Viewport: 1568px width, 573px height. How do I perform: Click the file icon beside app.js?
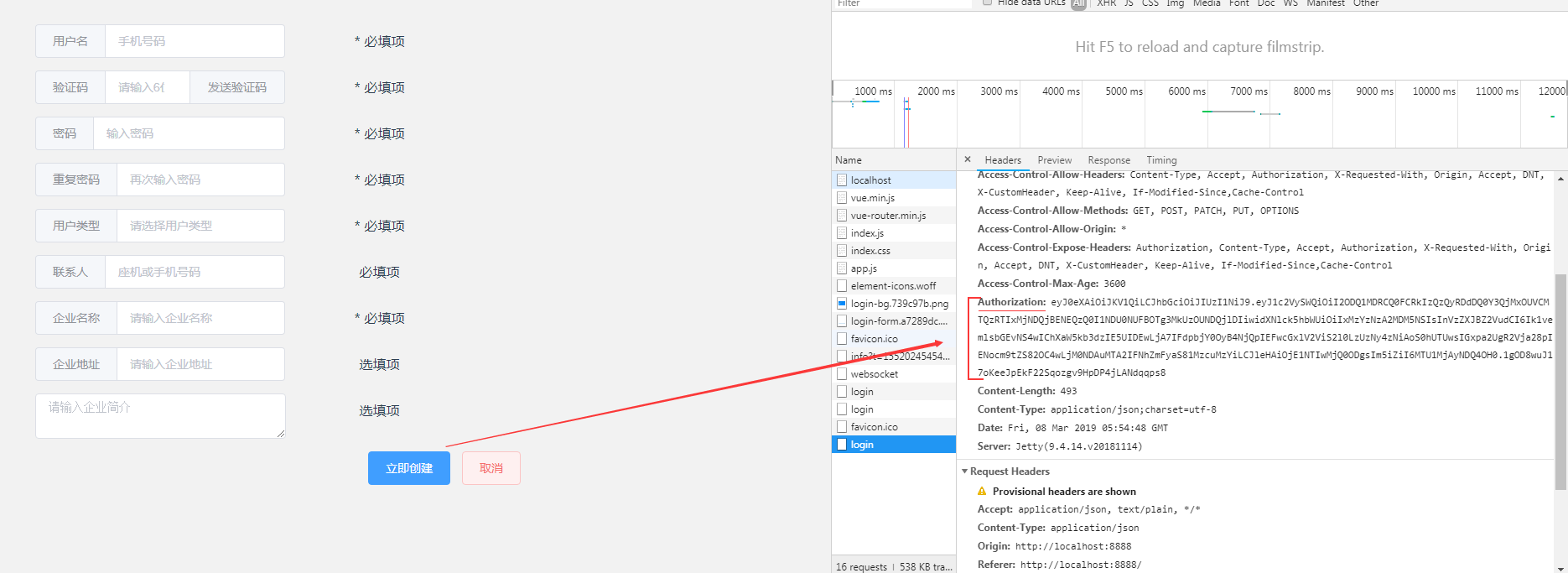click(x=842, y=268)
